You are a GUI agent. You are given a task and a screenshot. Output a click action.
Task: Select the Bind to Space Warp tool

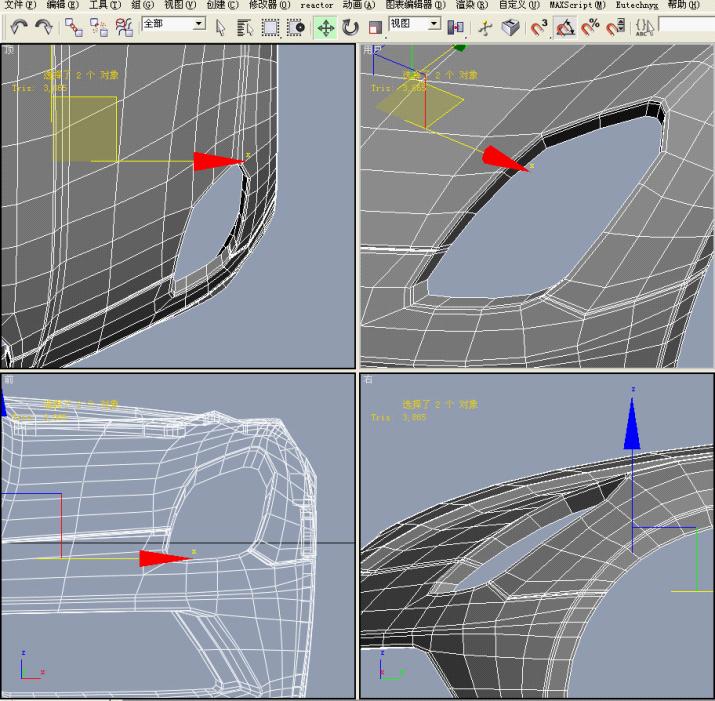(124, 27)
